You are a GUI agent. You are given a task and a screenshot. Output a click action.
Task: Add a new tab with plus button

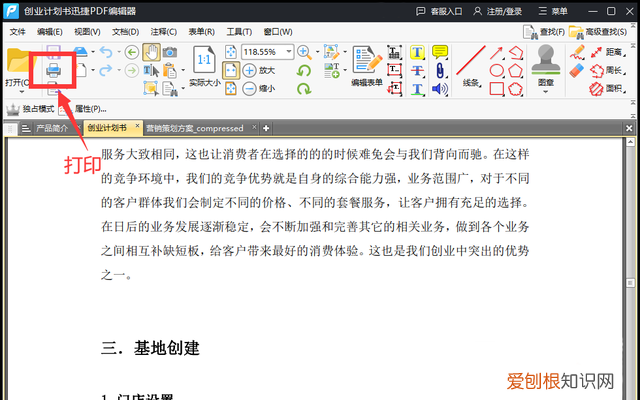[266, 129]
